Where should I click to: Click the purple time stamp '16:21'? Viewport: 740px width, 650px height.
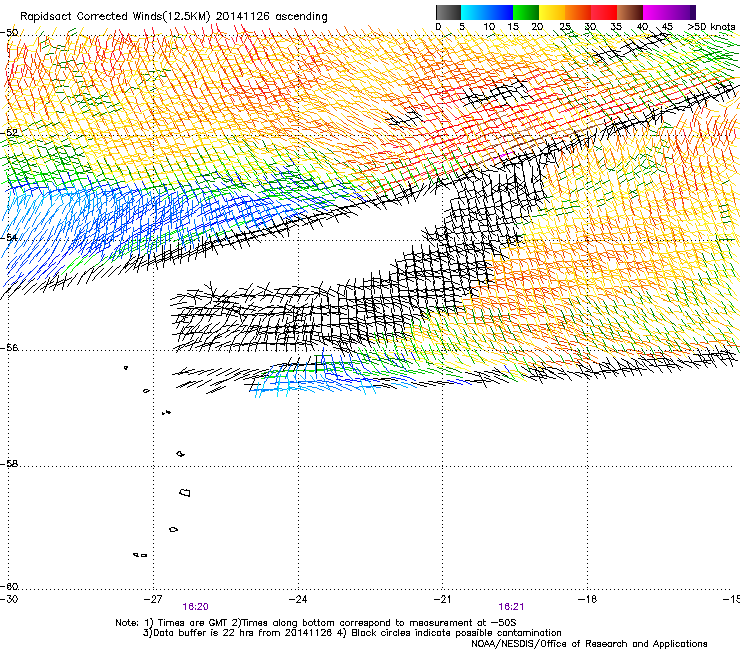pos(511,607)
